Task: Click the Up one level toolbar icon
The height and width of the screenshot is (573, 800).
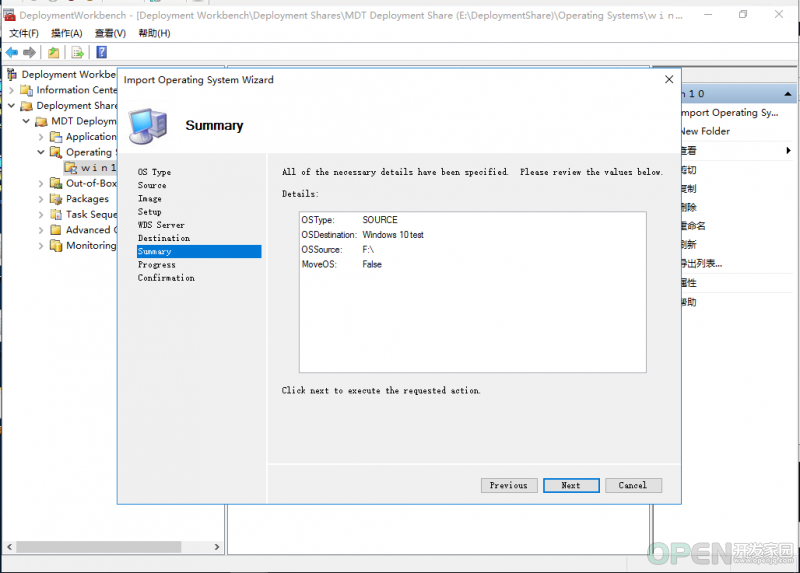Action: pos(53,52)
